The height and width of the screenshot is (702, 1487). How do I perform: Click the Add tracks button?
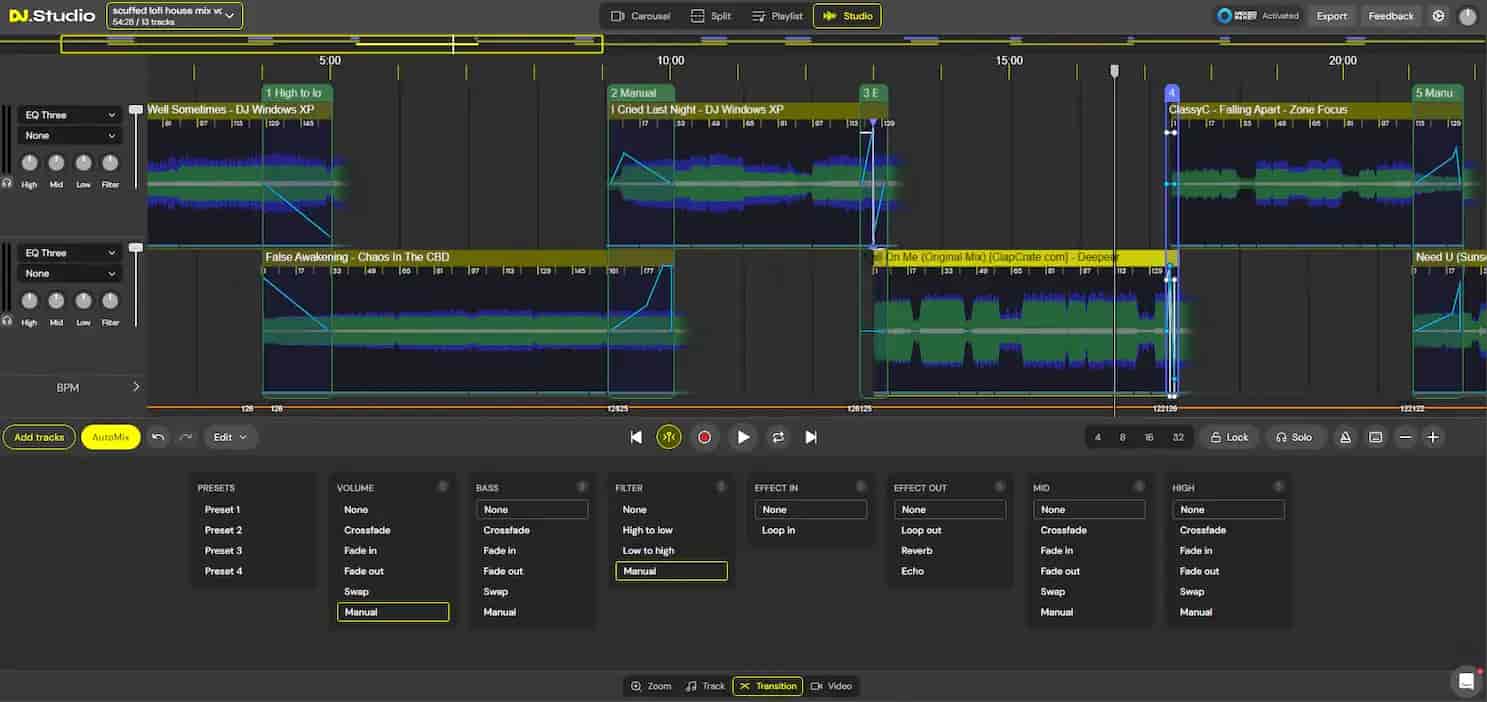(x=39, y=437)
